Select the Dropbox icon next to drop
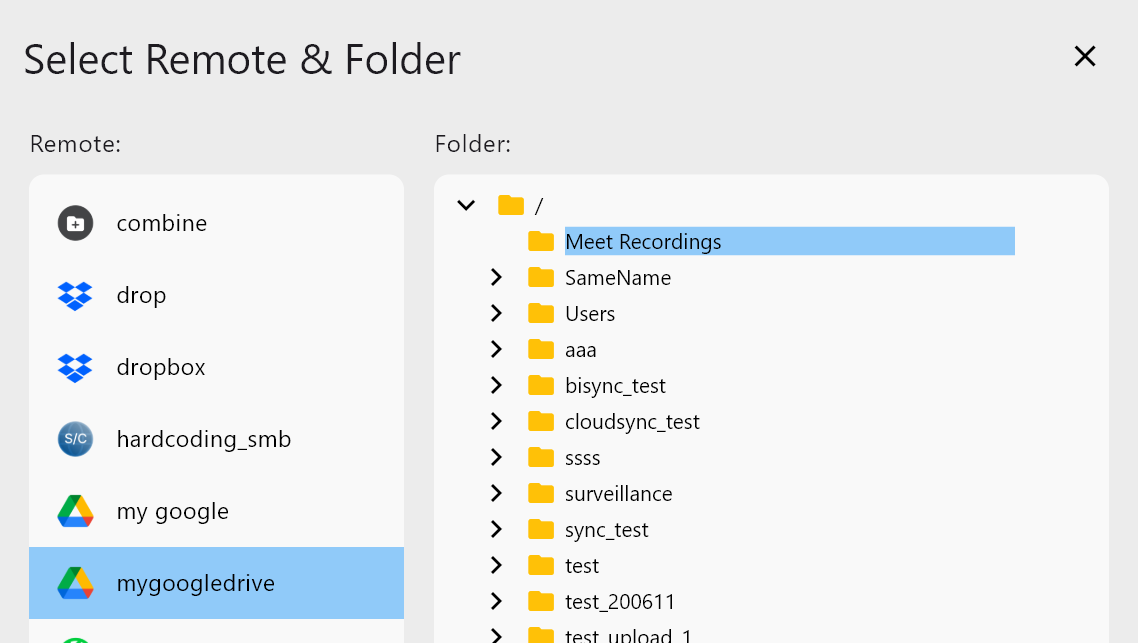Viewport: 1138px width, 643px height. click(x=75, y=295)
